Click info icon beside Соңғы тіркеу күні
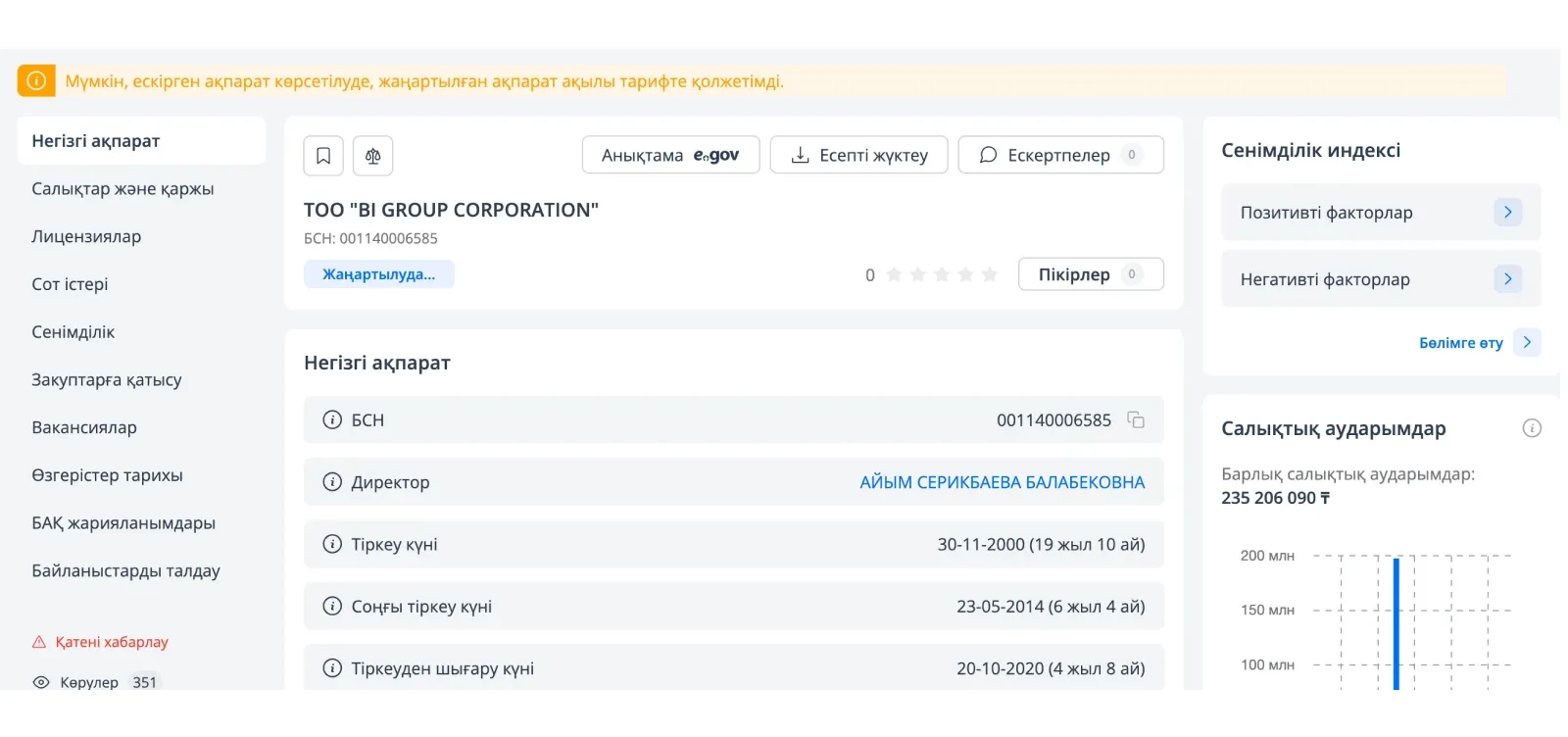Screen dimensions: 1568x737 [332, 607]
